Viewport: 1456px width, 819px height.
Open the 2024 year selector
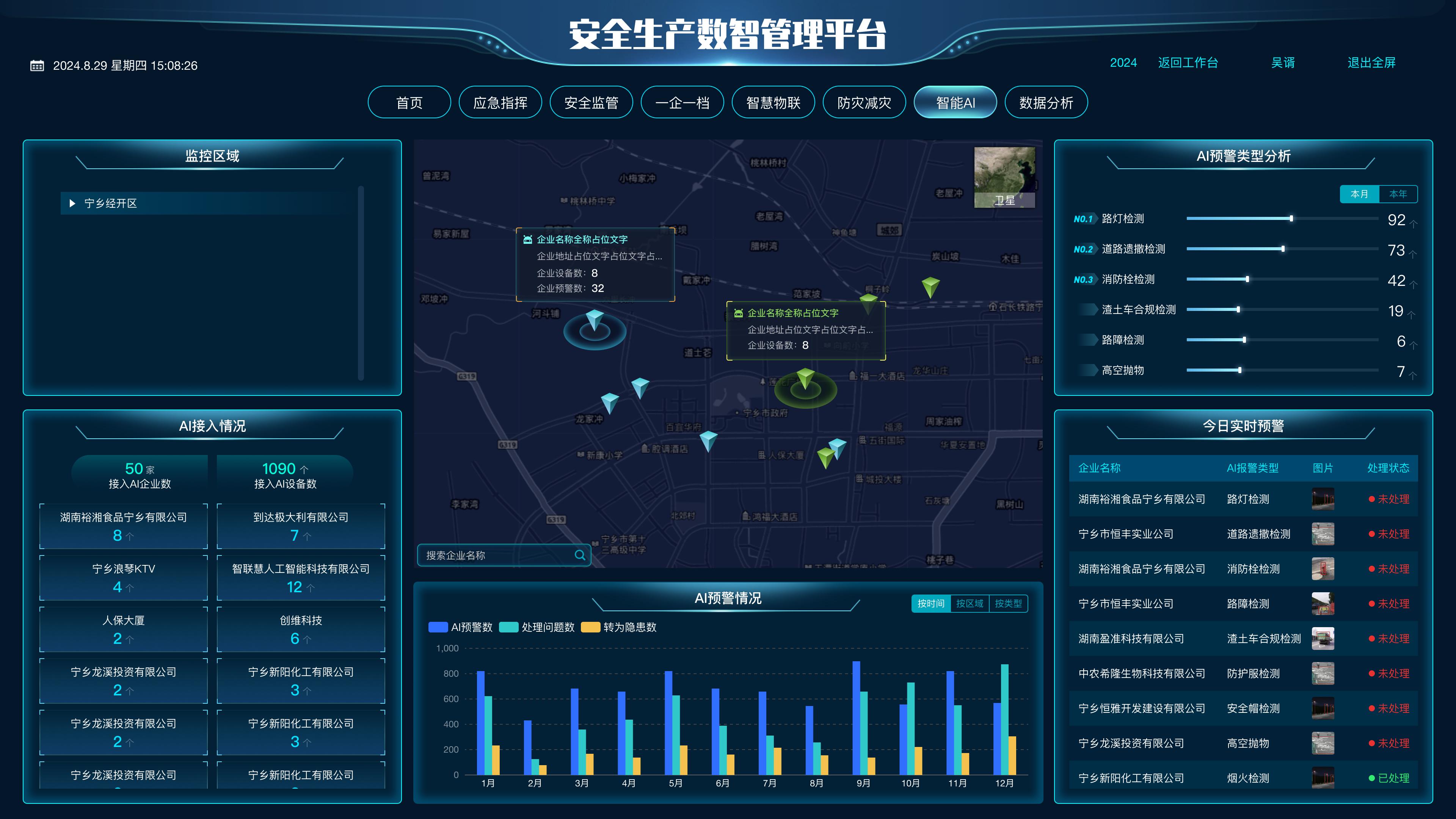point(1123,63)
